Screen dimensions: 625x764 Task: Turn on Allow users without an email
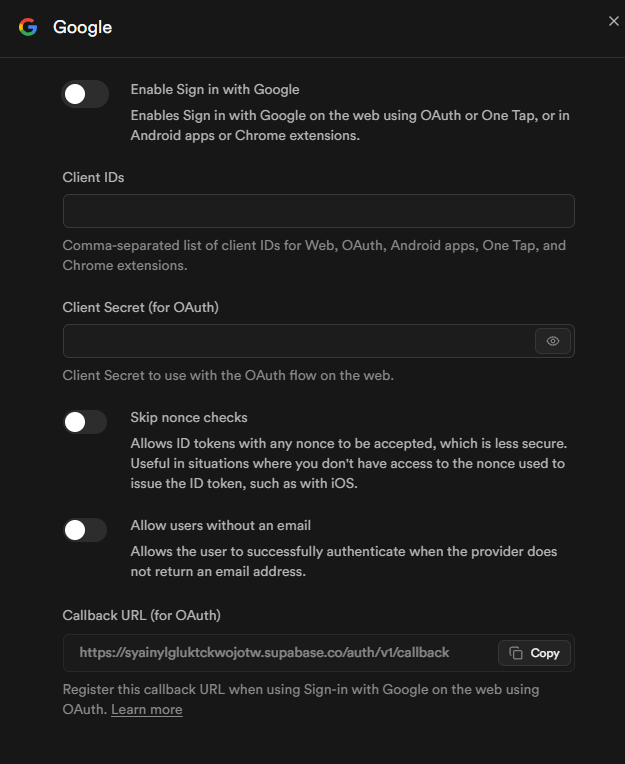[x=85, y=530]
